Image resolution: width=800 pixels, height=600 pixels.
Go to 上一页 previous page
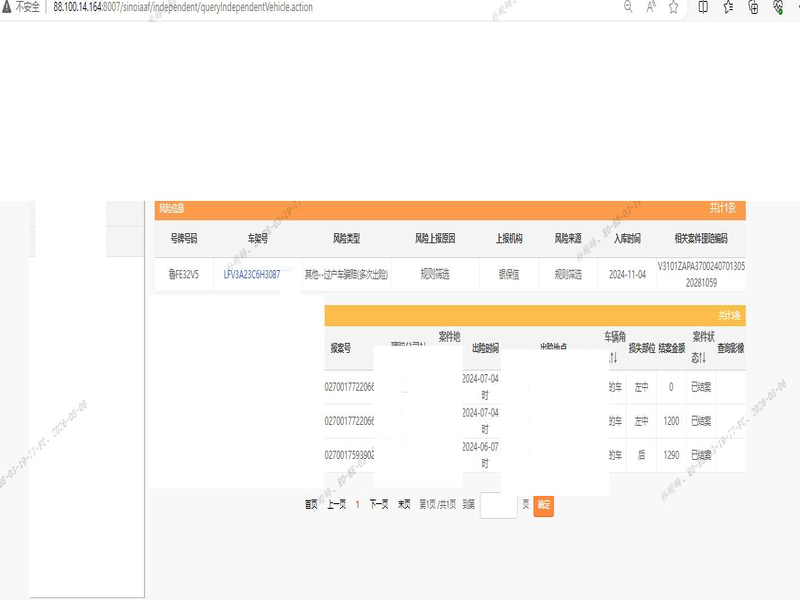[x=336, y=504]
